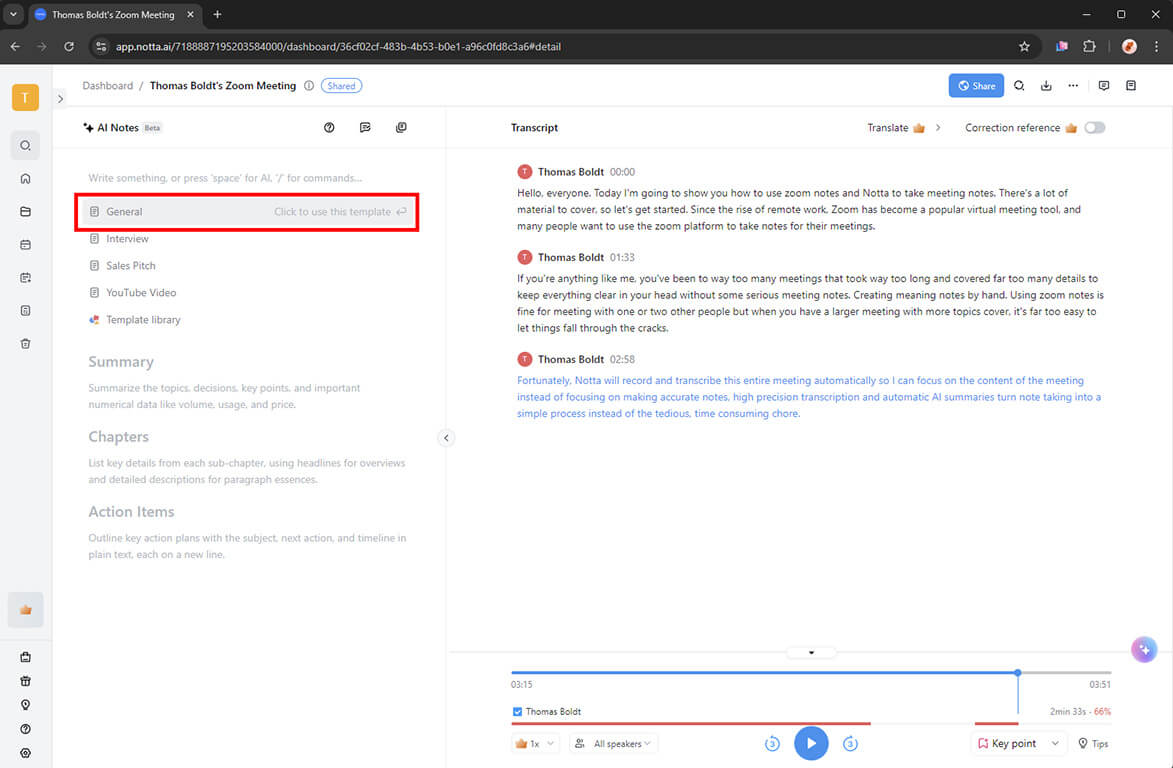Image resolution: width=1173 pixels, height=768 pixels.
Task: Open the 1x playback speed dropdown
Action: pyautogui.click(x=535, y=744)
